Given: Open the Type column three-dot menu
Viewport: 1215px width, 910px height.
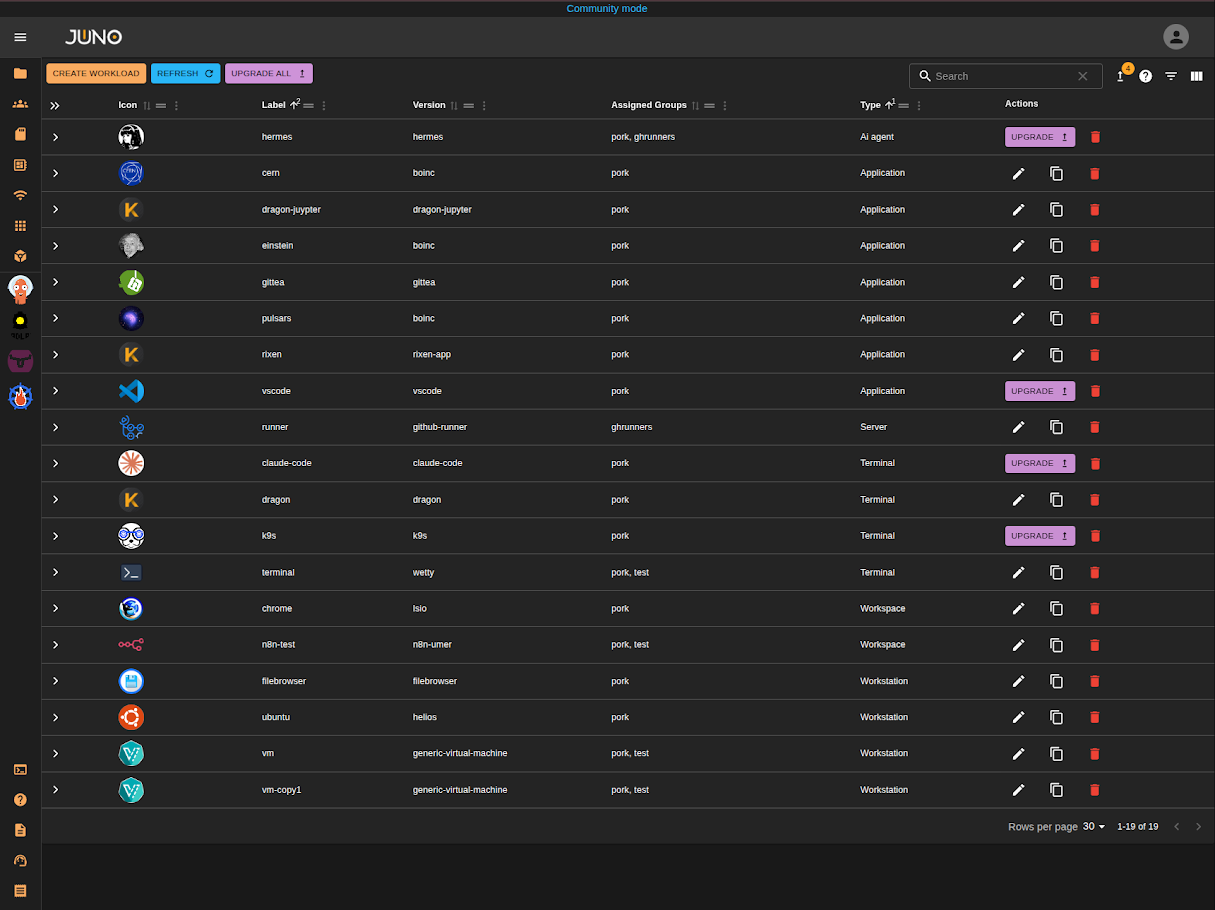Looking at the screenshot, I should click(919, 105).
